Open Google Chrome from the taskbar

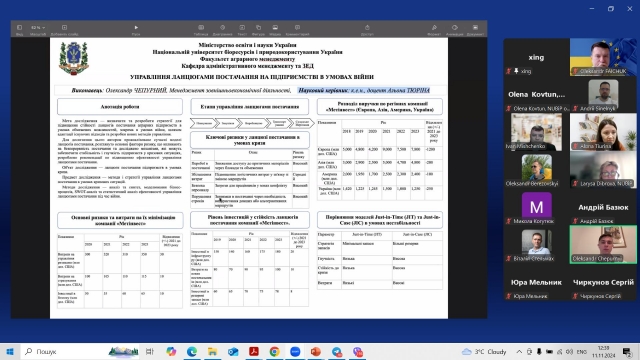[274, 351]
